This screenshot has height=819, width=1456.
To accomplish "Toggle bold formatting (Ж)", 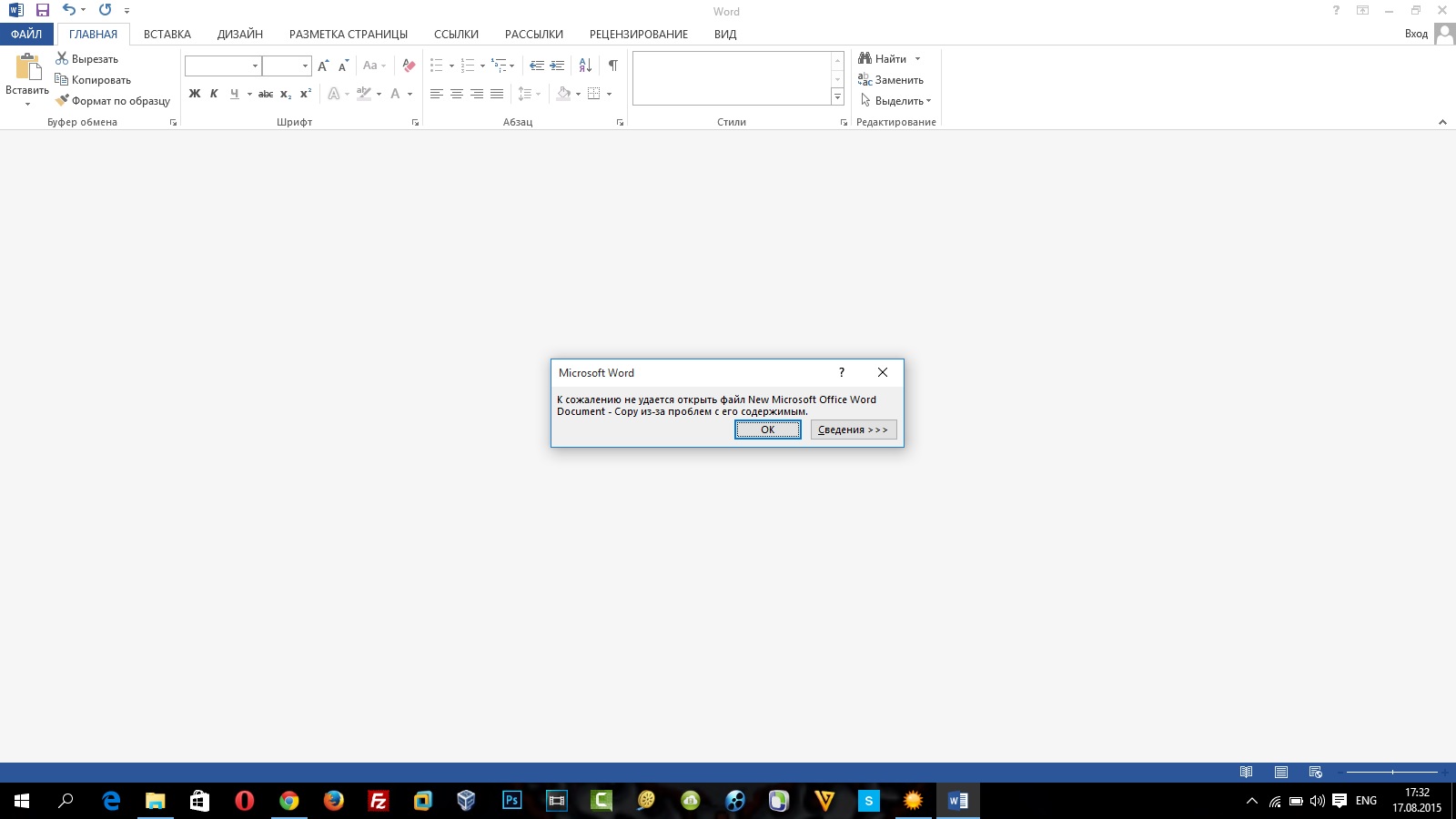I will pos(194,94).
